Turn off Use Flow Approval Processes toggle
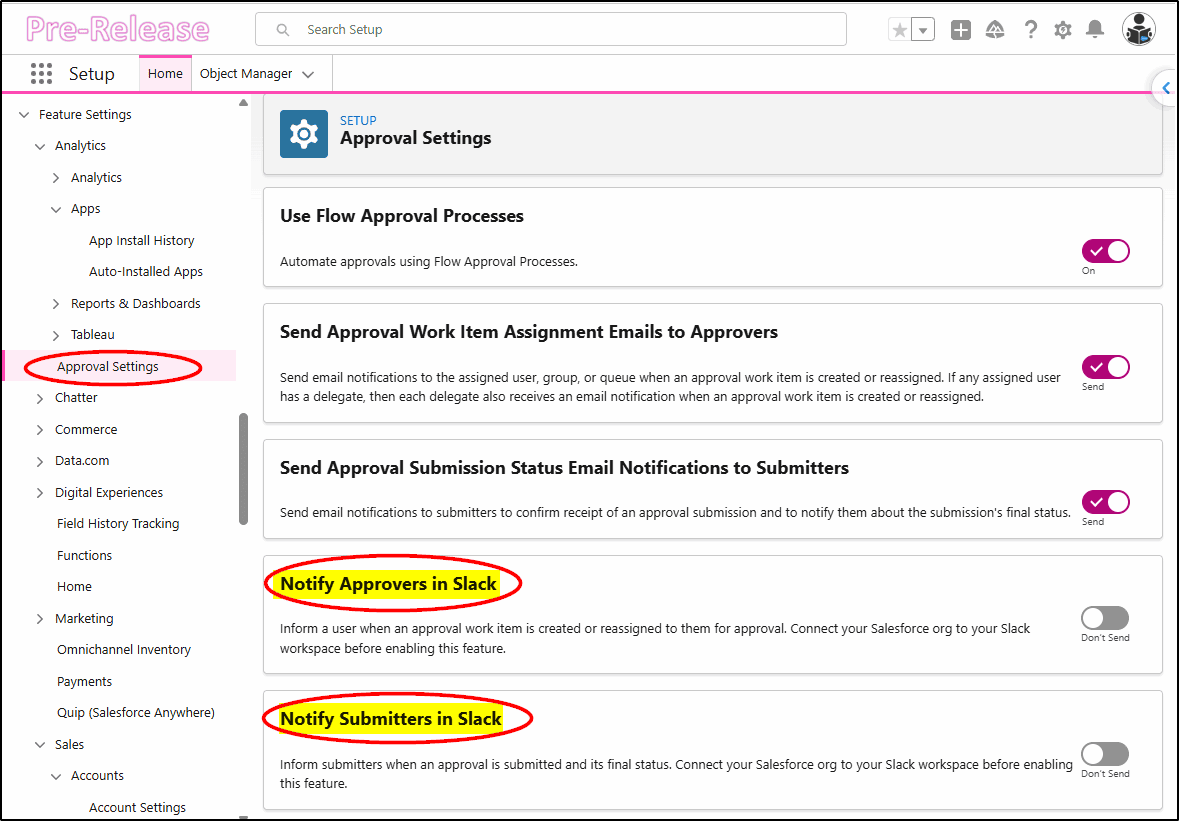Image resolution: width=1179 pixels, height=821 pixels. pos(1105,251)
